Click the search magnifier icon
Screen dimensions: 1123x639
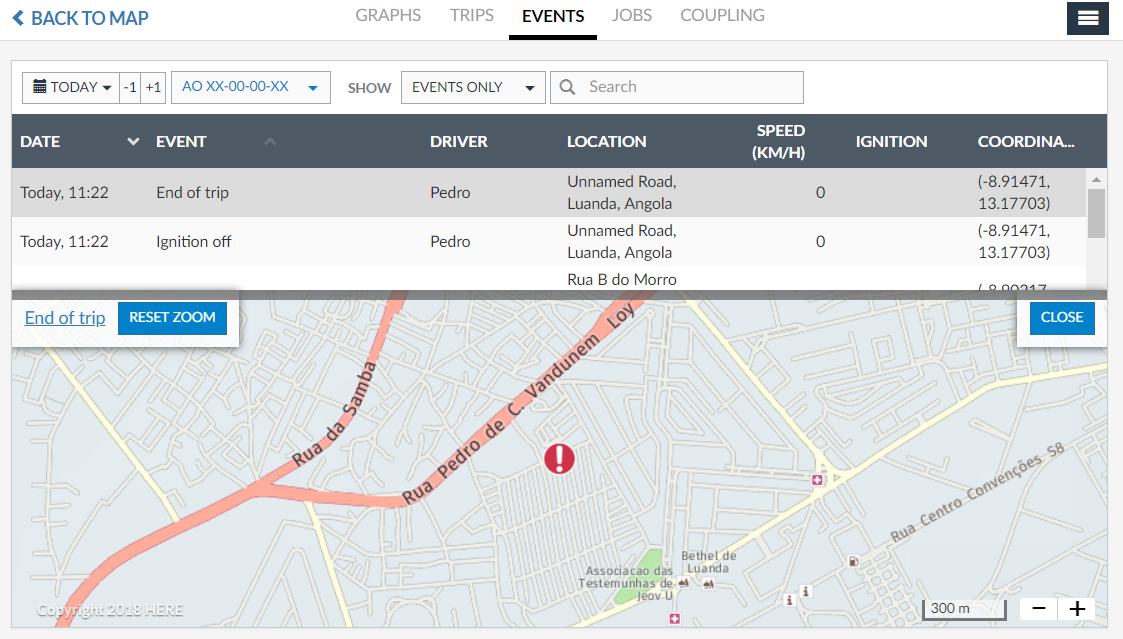tap(568, 87)
